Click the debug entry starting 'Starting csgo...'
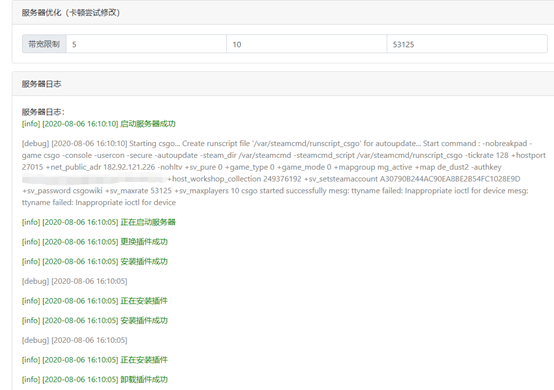The width and height of the screenshot is (554, 390). coord(284,173)
